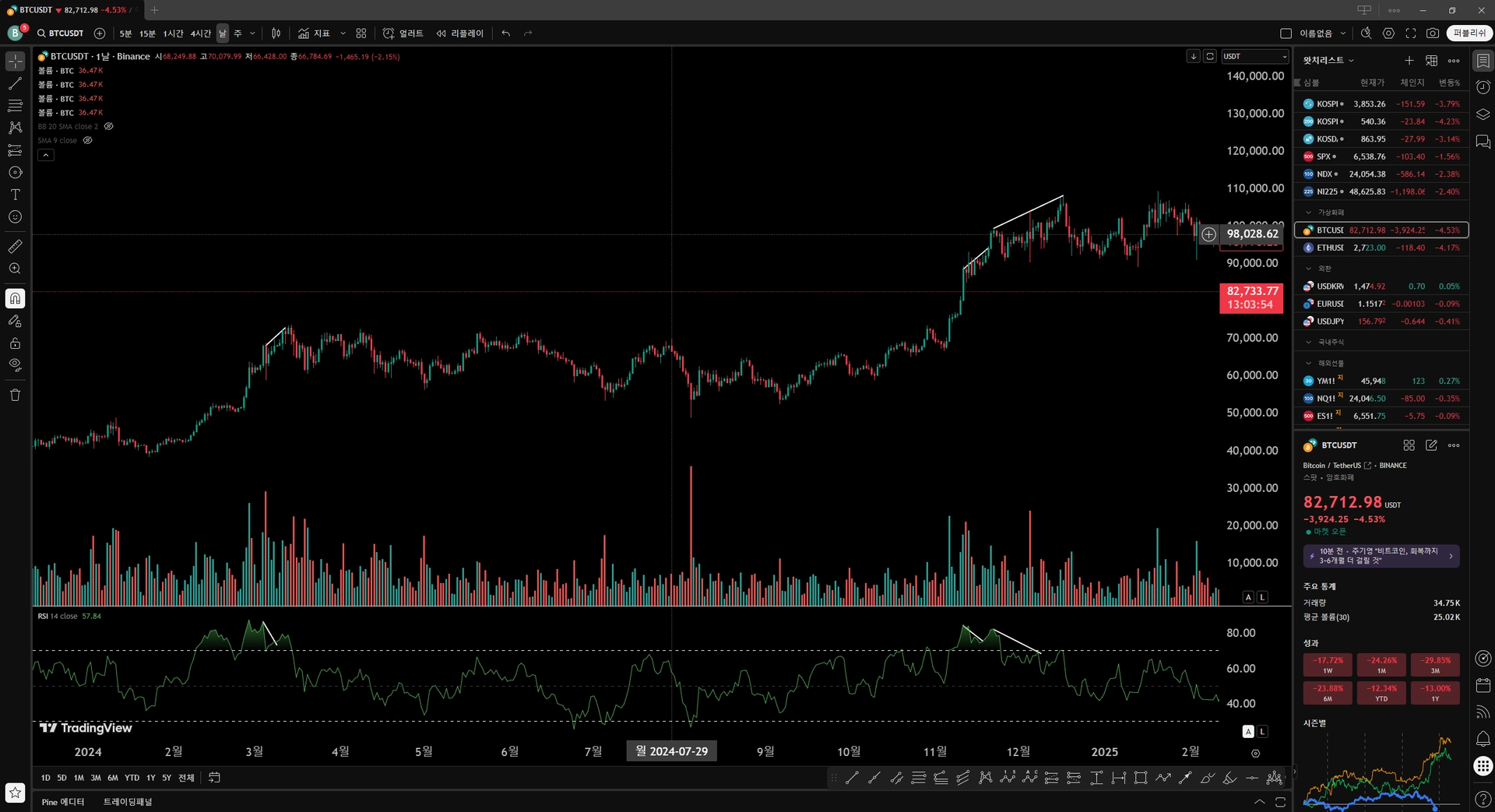Collapse the indicator legend with arrow

coord(46,155)
